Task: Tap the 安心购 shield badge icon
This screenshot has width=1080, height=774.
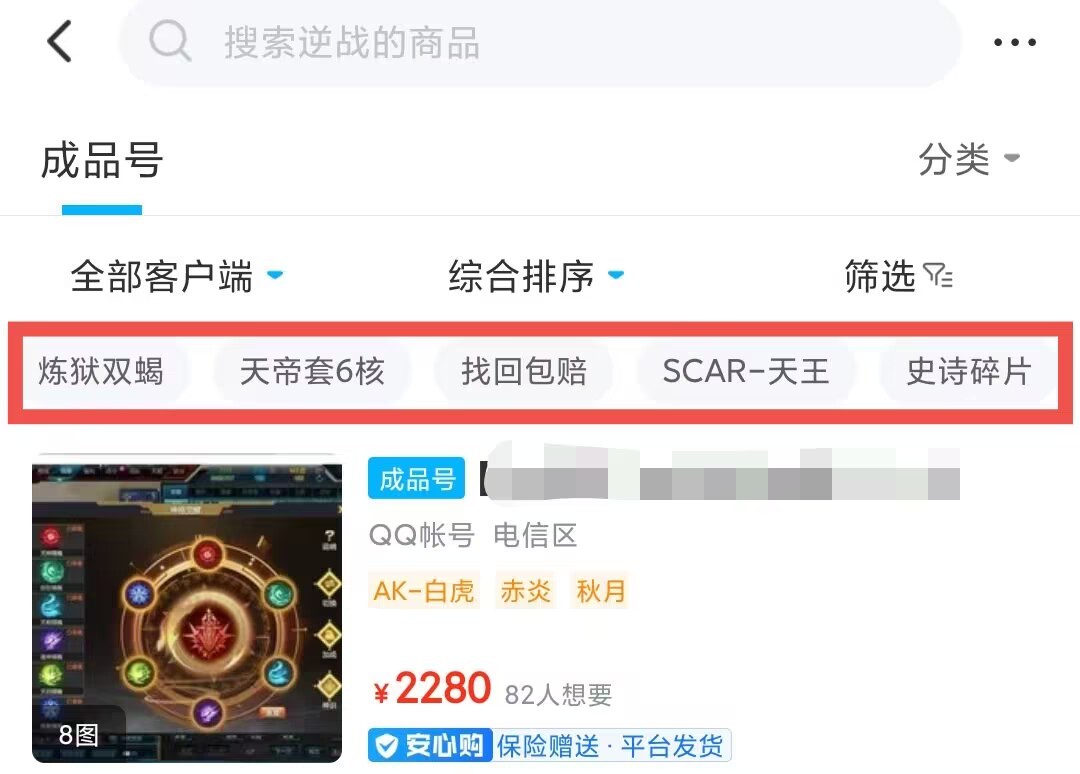Action: [386, 745]
